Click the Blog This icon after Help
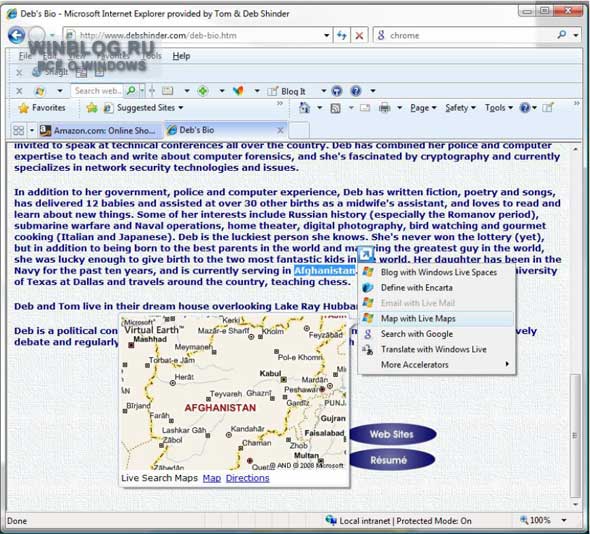 point(547,108)
